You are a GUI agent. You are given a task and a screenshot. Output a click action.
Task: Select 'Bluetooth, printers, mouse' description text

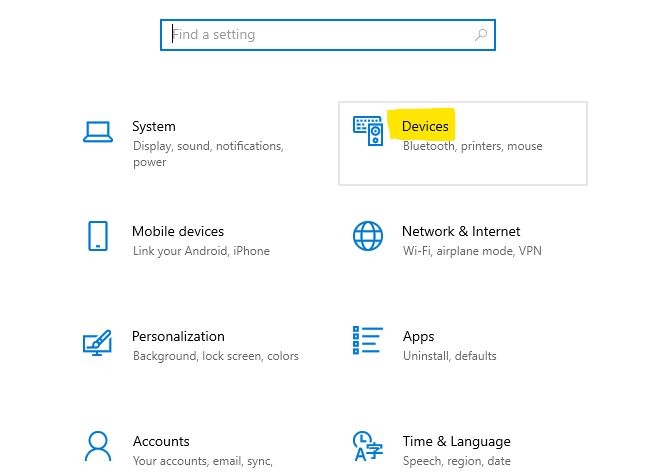[x=473, y=146]
